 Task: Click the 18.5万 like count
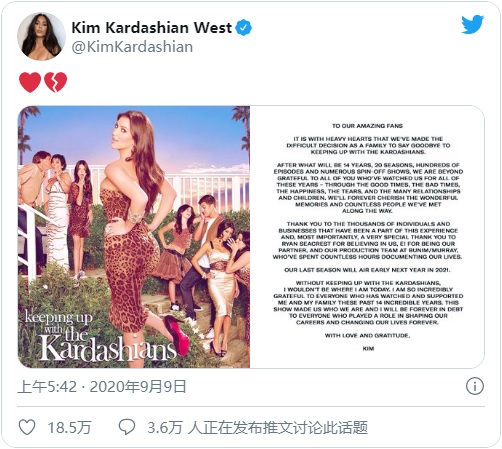pos(69,427)
